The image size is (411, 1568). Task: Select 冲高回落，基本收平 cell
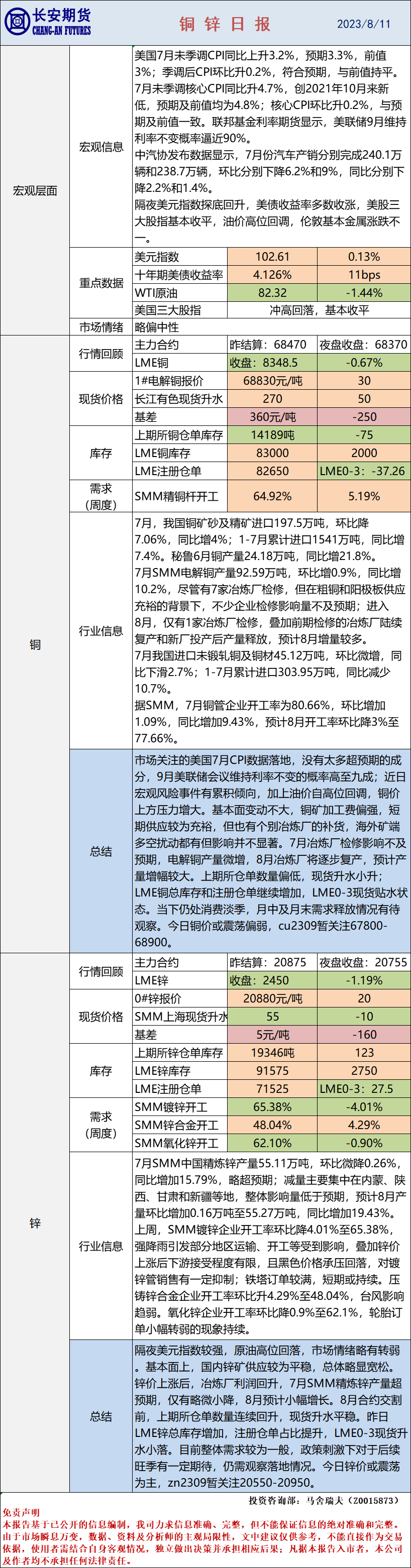click(319, 310)
